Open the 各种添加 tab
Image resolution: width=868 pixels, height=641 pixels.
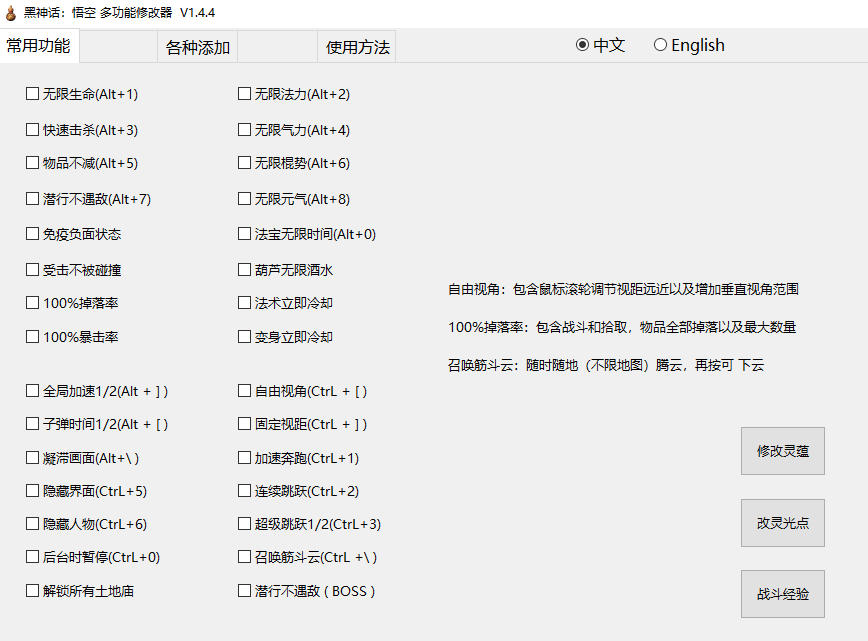pos(198,48)
